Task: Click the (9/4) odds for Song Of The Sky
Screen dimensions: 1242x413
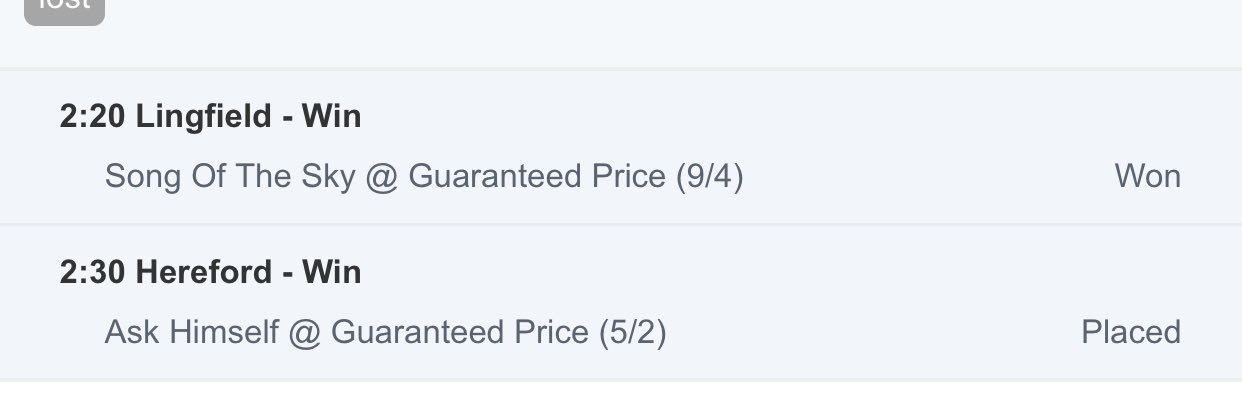Action: point(709,177)
